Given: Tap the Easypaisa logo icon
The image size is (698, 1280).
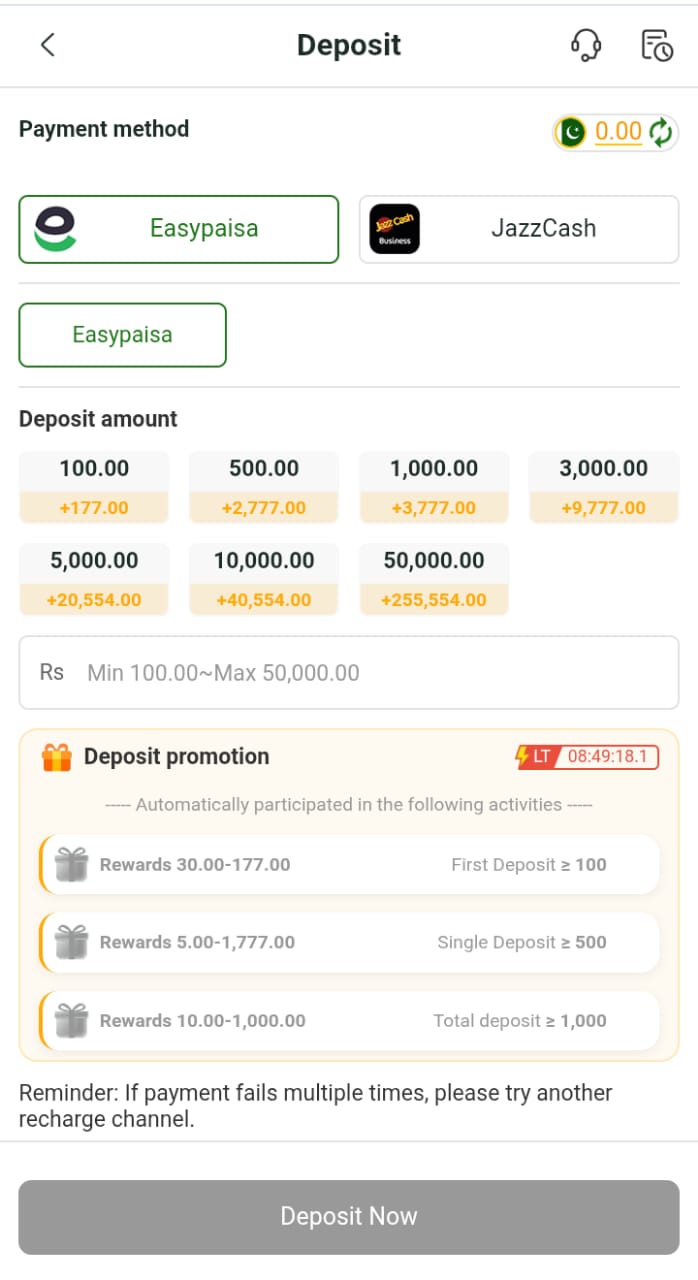Looking at the screenshot, I should tap(56, 229).
